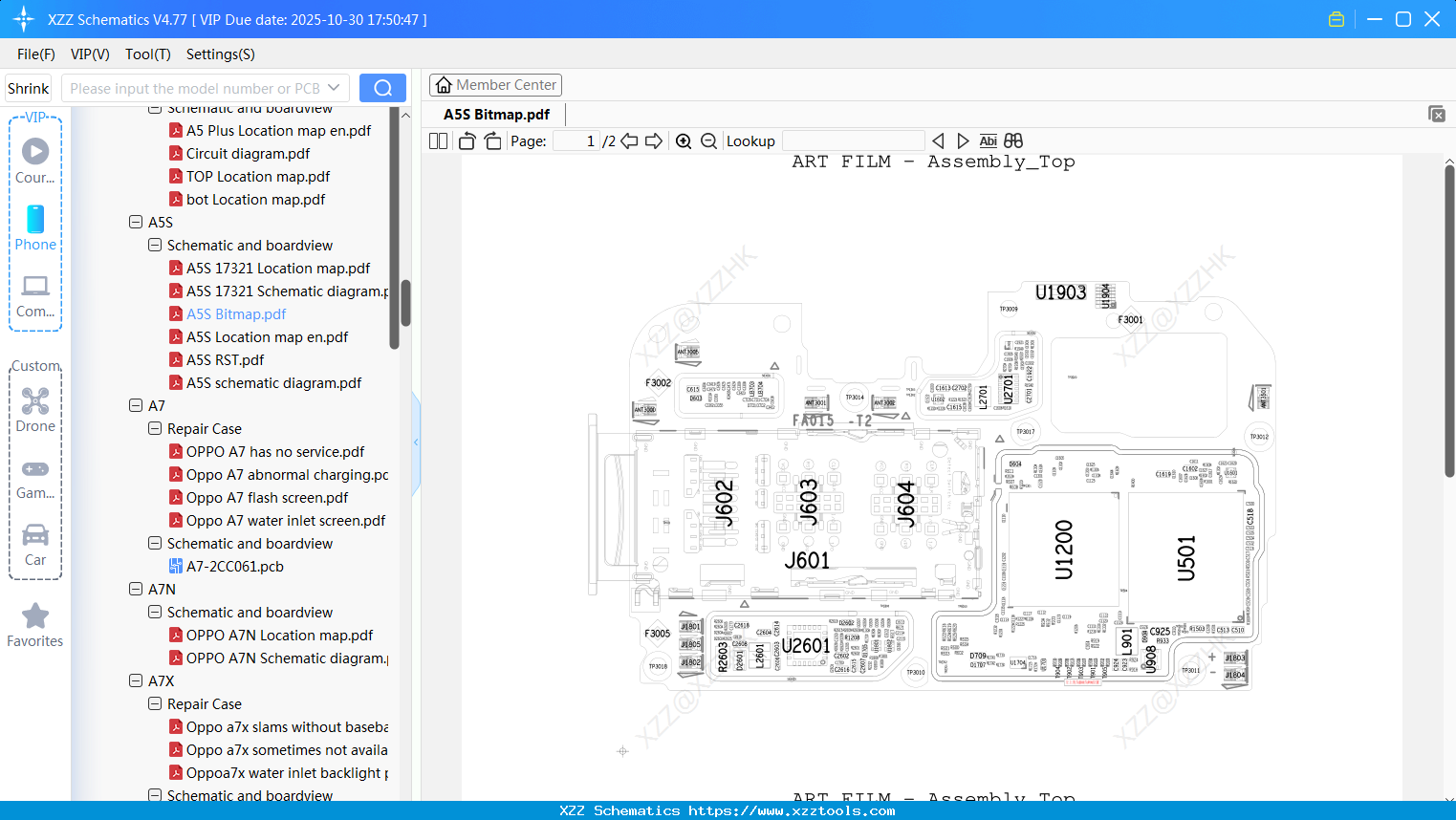The image size is (1456, 820).
Task: Rotate the page counterclockwise
Action: coord(466,140)
